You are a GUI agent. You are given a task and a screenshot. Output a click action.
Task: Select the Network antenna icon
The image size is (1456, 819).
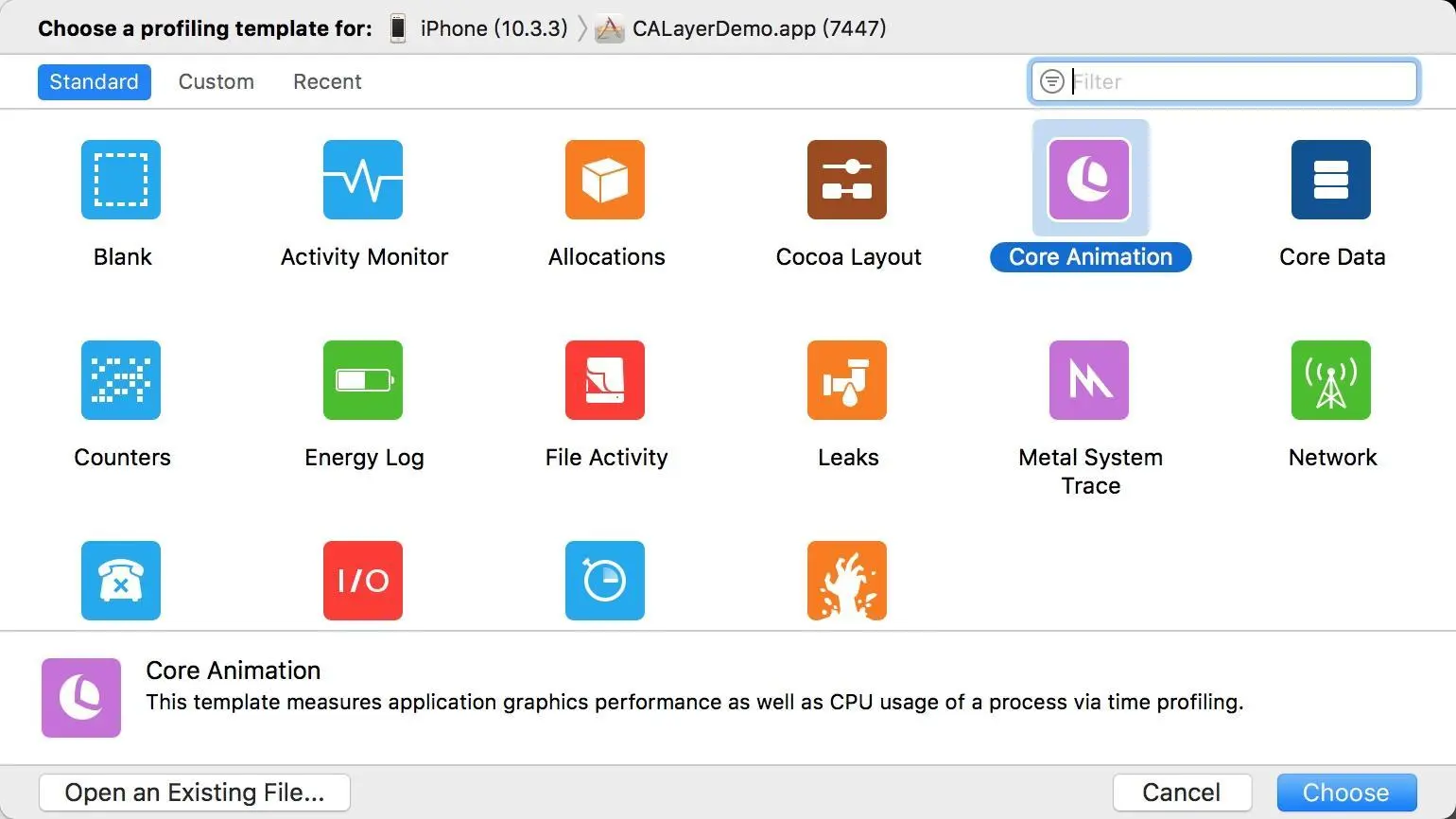tap(1331, 380)
